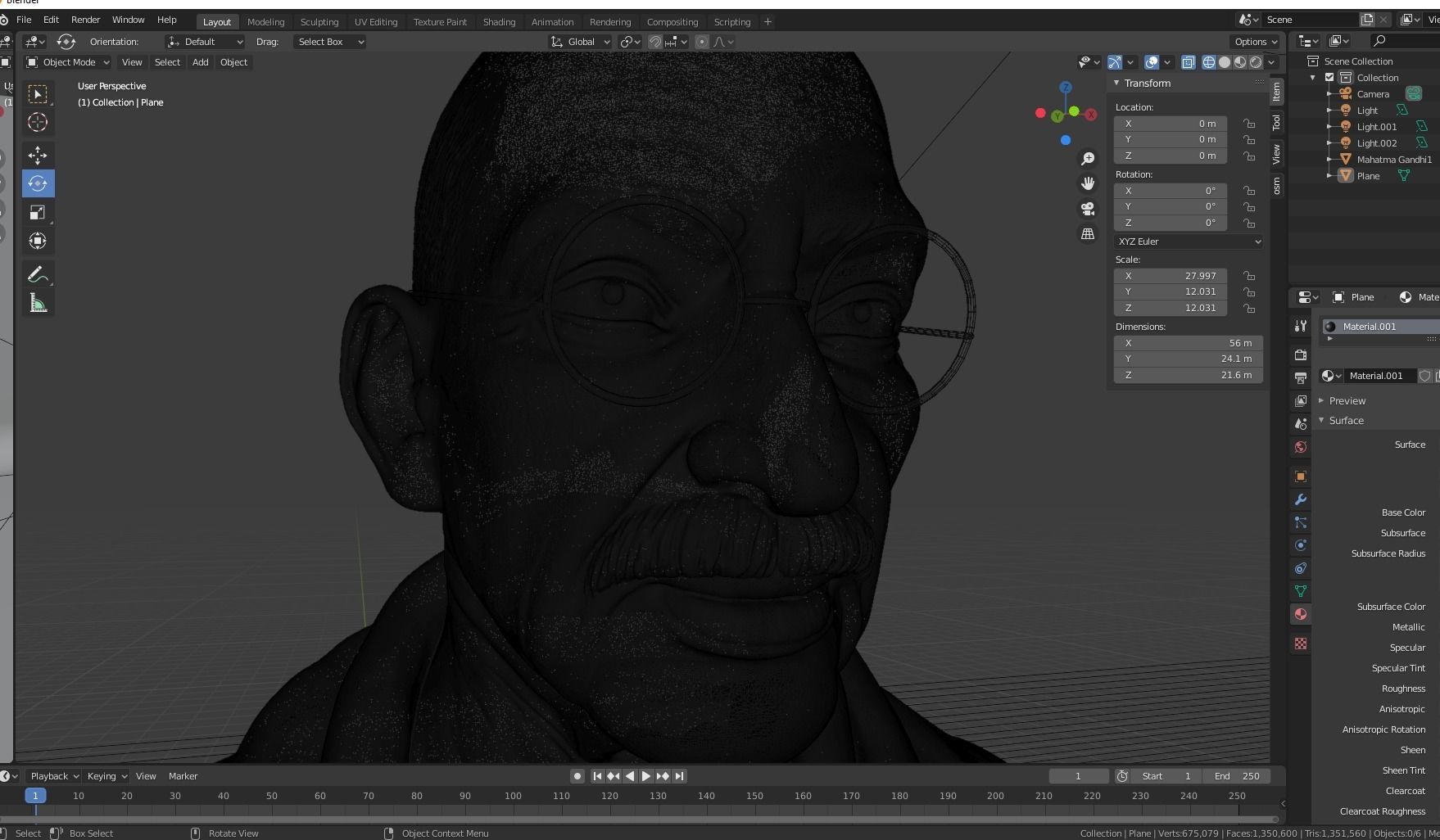This screenshot has height=840, width=1440.
Task: Toggle proportional editing
Action: click(x=702, y=42)
